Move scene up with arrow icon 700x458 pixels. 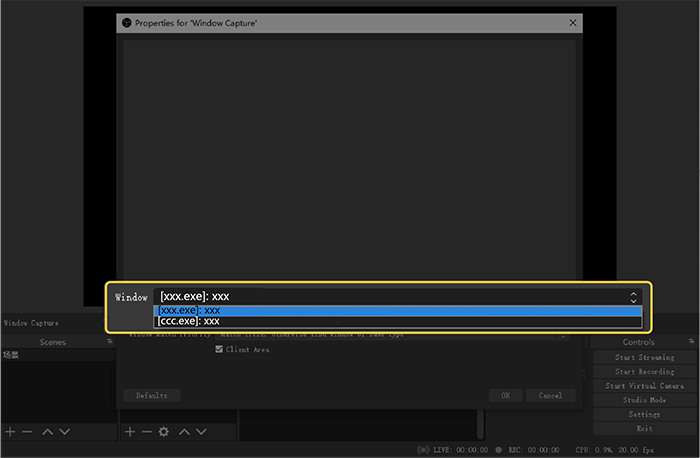tap(47, 432)
